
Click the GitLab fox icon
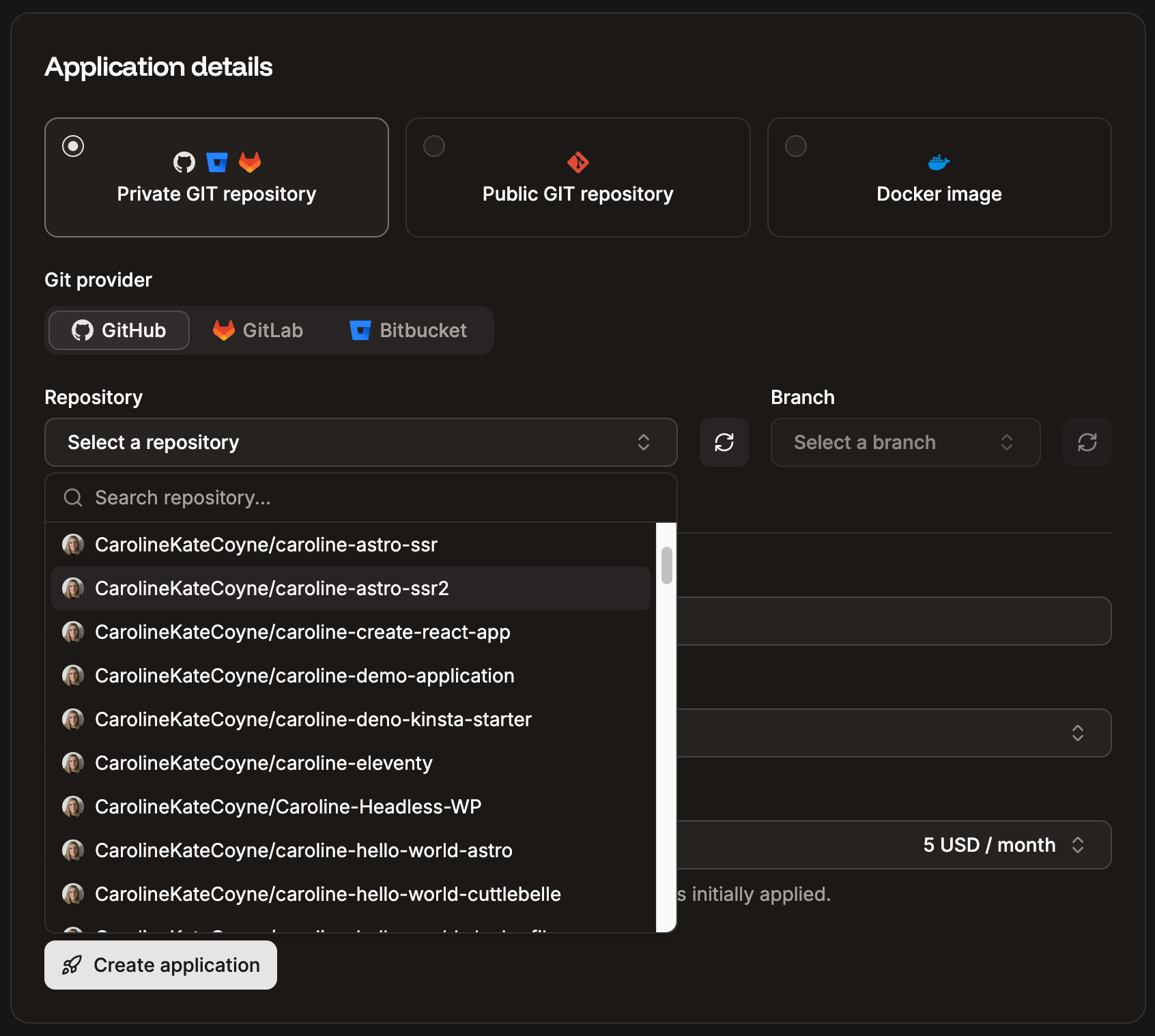coord(224,330)
